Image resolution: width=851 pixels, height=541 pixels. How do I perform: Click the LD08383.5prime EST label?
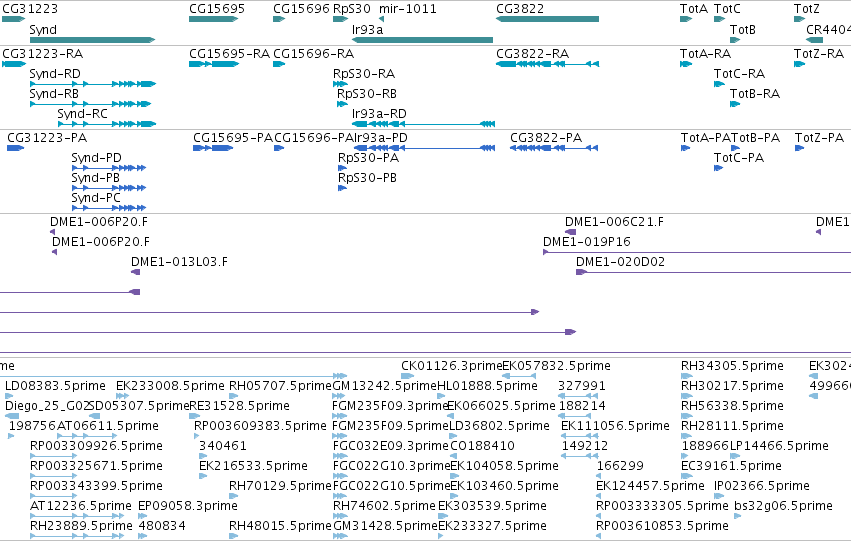coord(55,386)
